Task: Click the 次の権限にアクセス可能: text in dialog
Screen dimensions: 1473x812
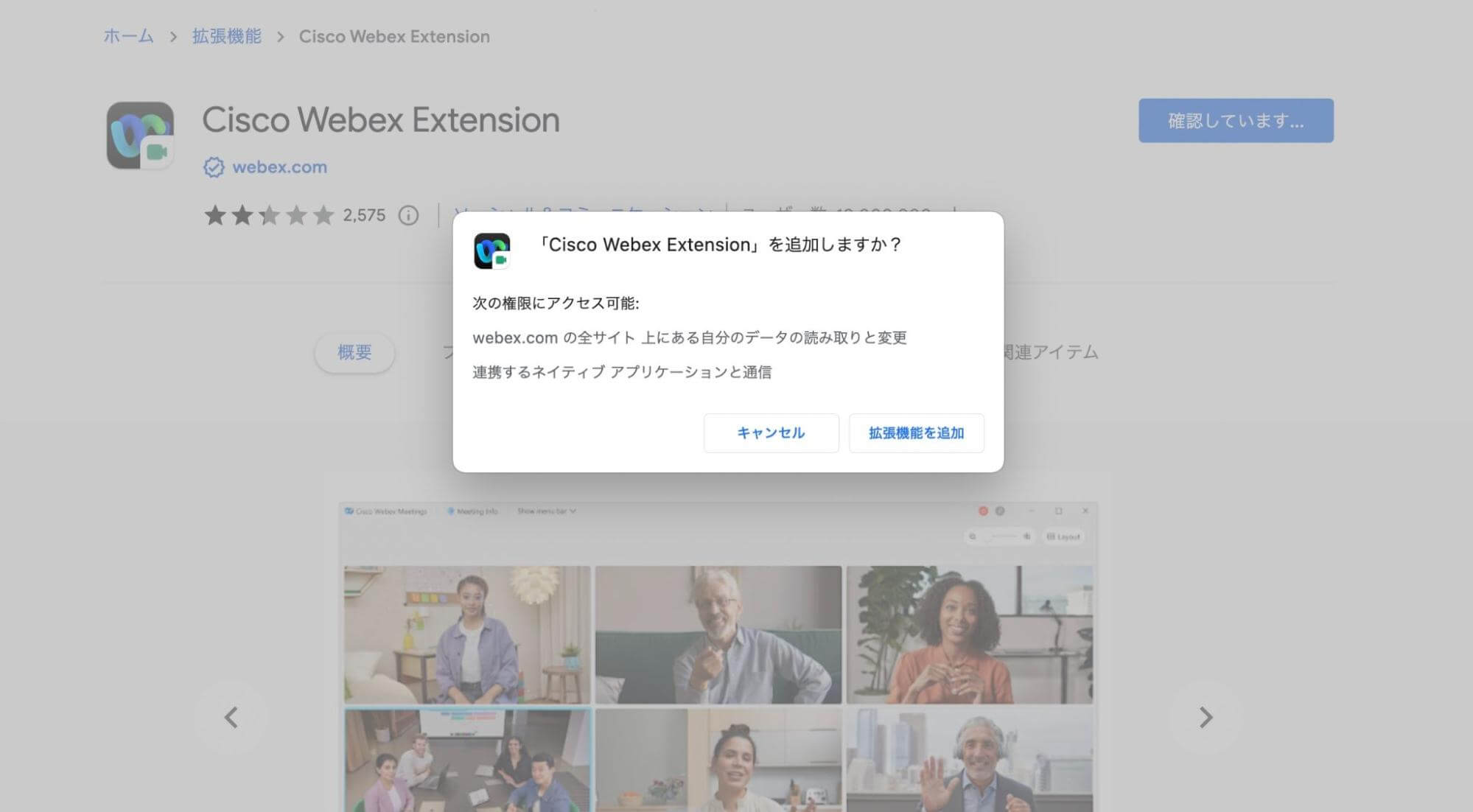Action: (556, 303)
